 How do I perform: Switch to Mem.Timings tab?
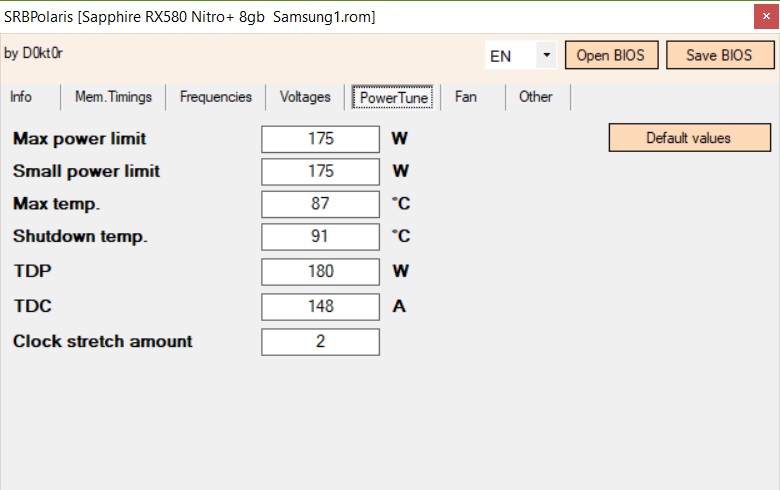[x=113, y=97]
